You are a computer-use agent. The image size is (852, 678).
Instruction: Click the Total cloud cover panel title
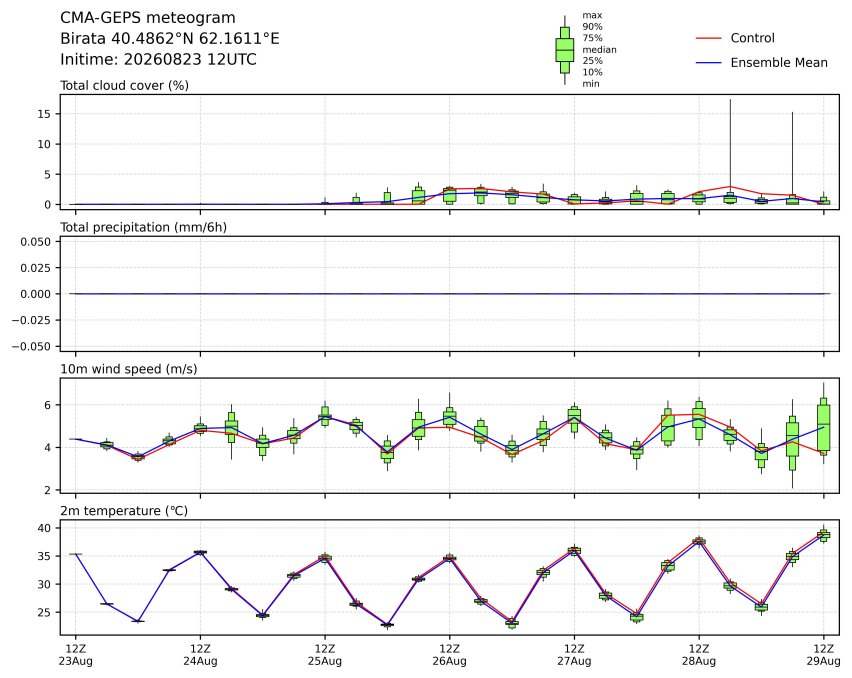click(124, 85)
